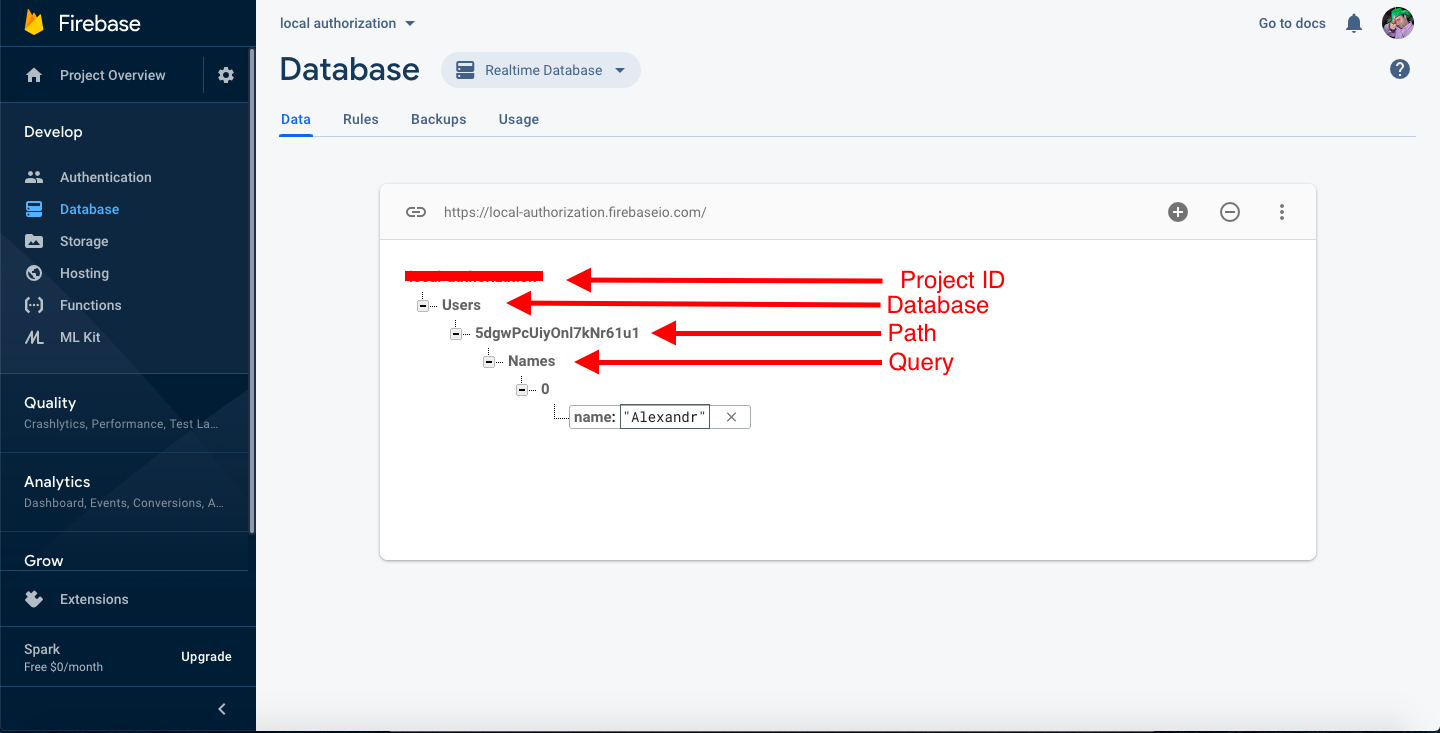1440x733 pixels.
Task: Open Extensions in the sidebar
Action: coord(94,599)
